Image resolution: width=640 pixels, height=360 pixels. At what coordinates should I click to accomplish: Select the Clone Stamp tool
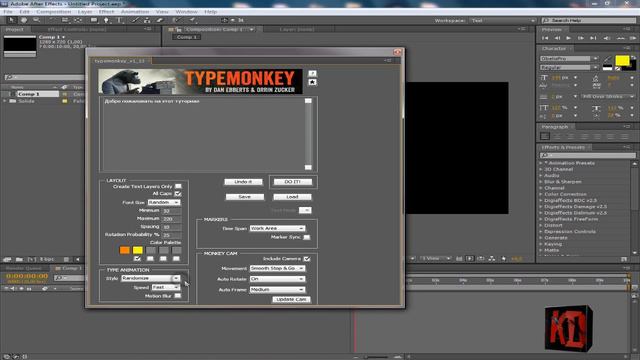point(147,20)
